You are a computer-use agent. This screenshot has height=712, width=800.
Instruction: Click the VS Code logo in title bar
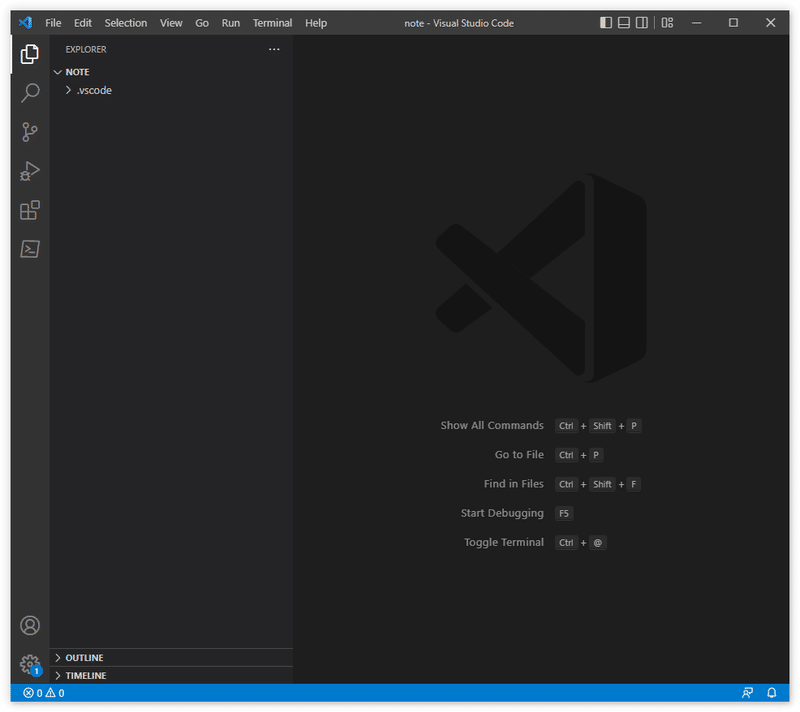coord(25,23)
